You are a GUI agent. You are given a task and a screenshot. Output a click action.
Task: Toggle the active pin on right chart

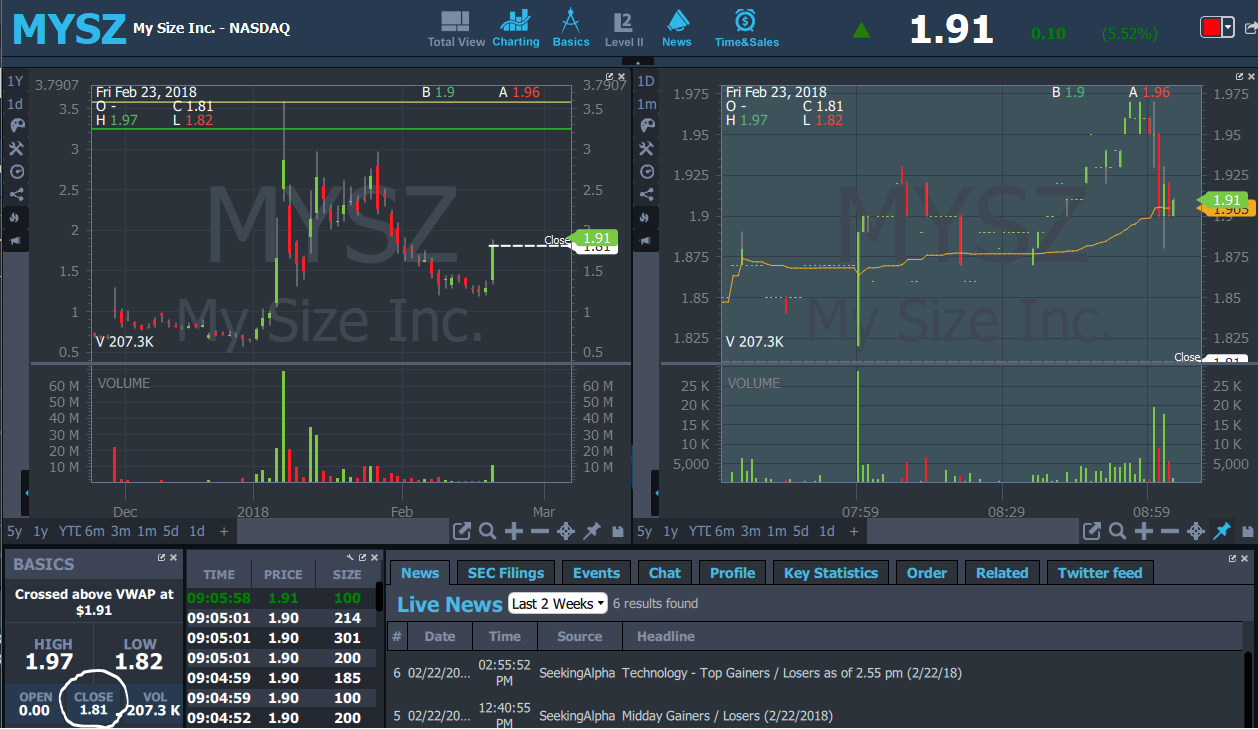(x=1222, y=531)
